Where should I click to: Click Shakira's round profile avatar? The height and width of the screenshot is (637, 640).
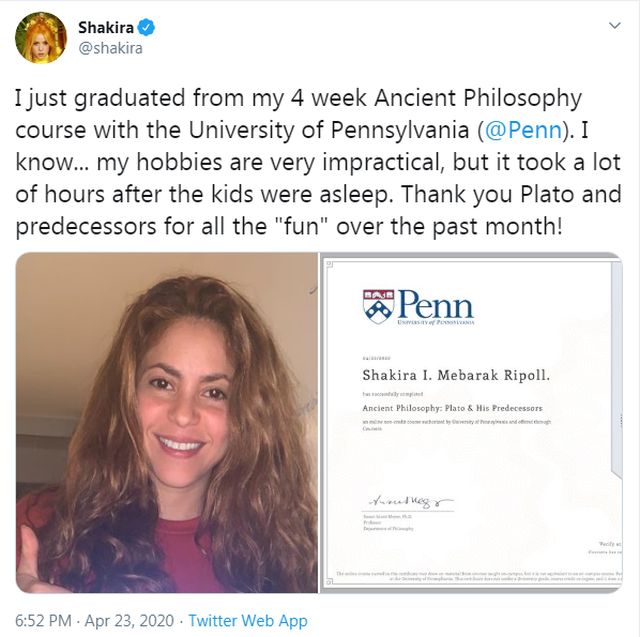(x=40, y=38)
